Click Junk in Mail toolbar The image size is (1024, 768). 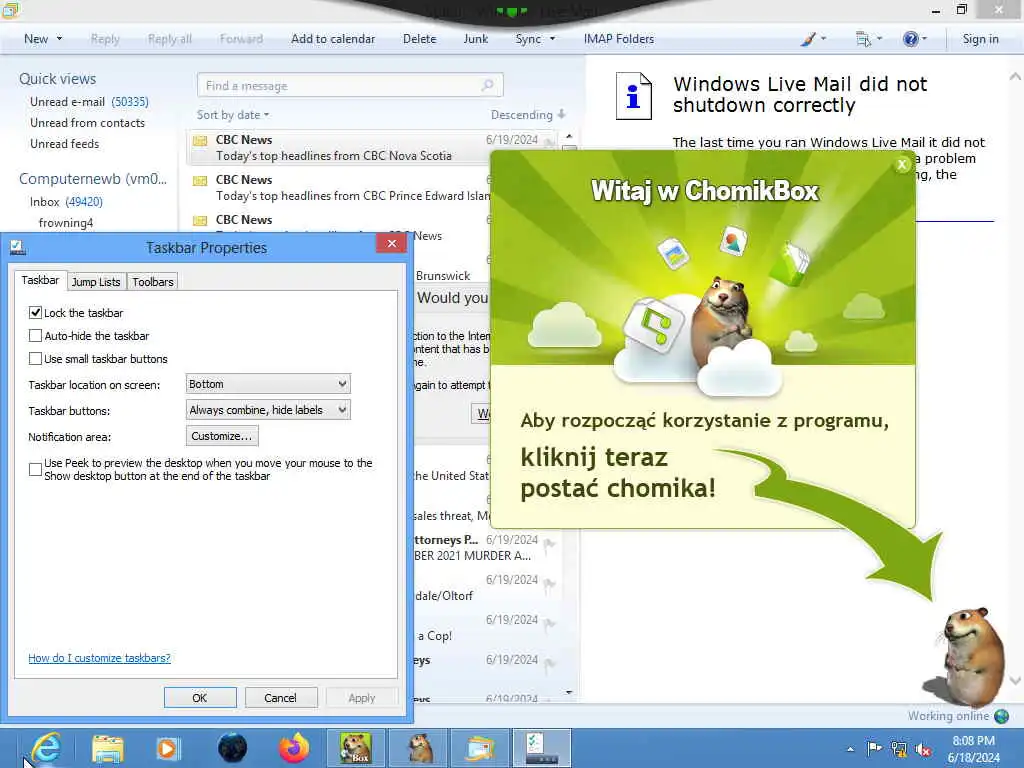(475, 39)
